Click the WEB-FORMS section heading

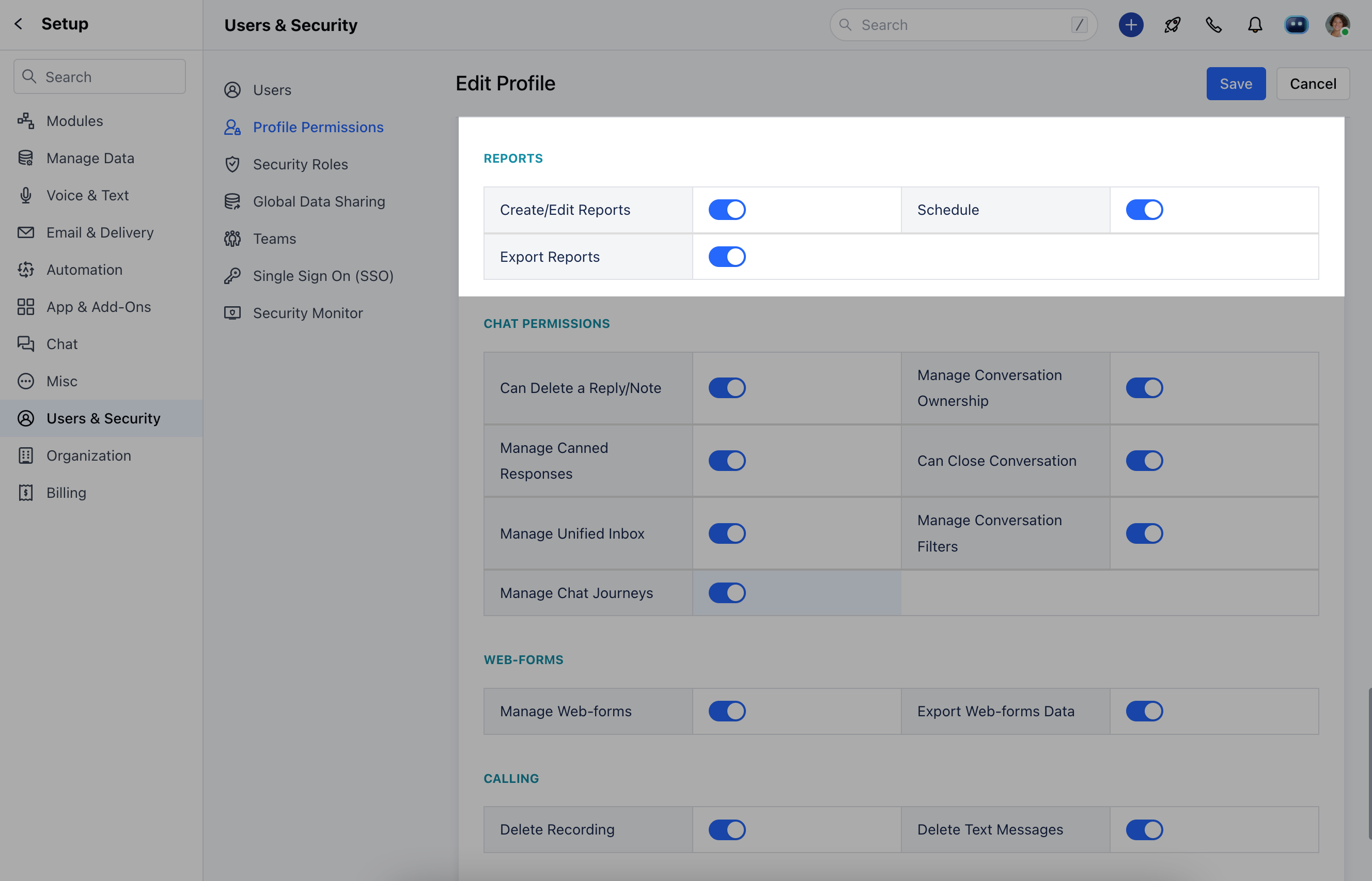[523, 659]
